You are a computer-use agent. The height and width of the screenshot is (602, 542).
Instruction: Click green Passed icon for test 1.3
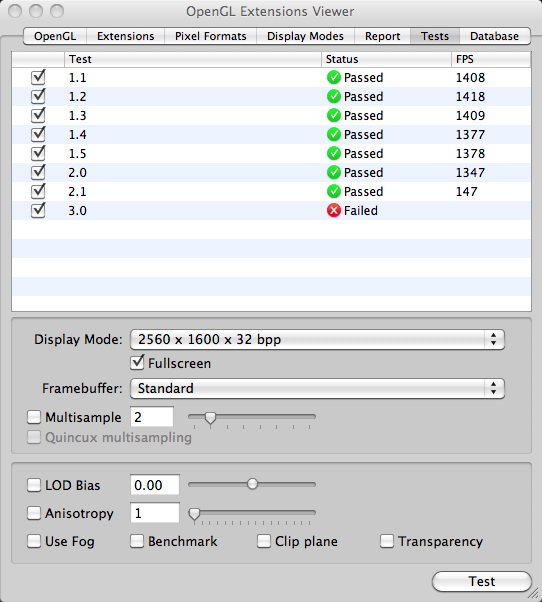pyautogui.click(x=334, y=115)
